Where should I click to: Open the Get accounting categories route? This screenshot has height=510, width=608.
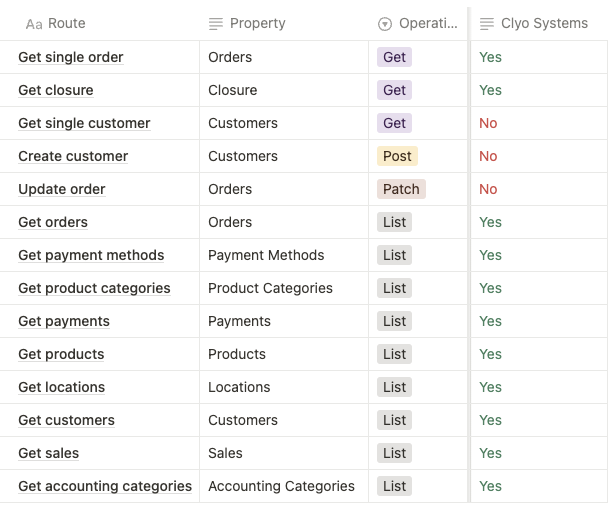pyautogui.click(x=105, y=486)
